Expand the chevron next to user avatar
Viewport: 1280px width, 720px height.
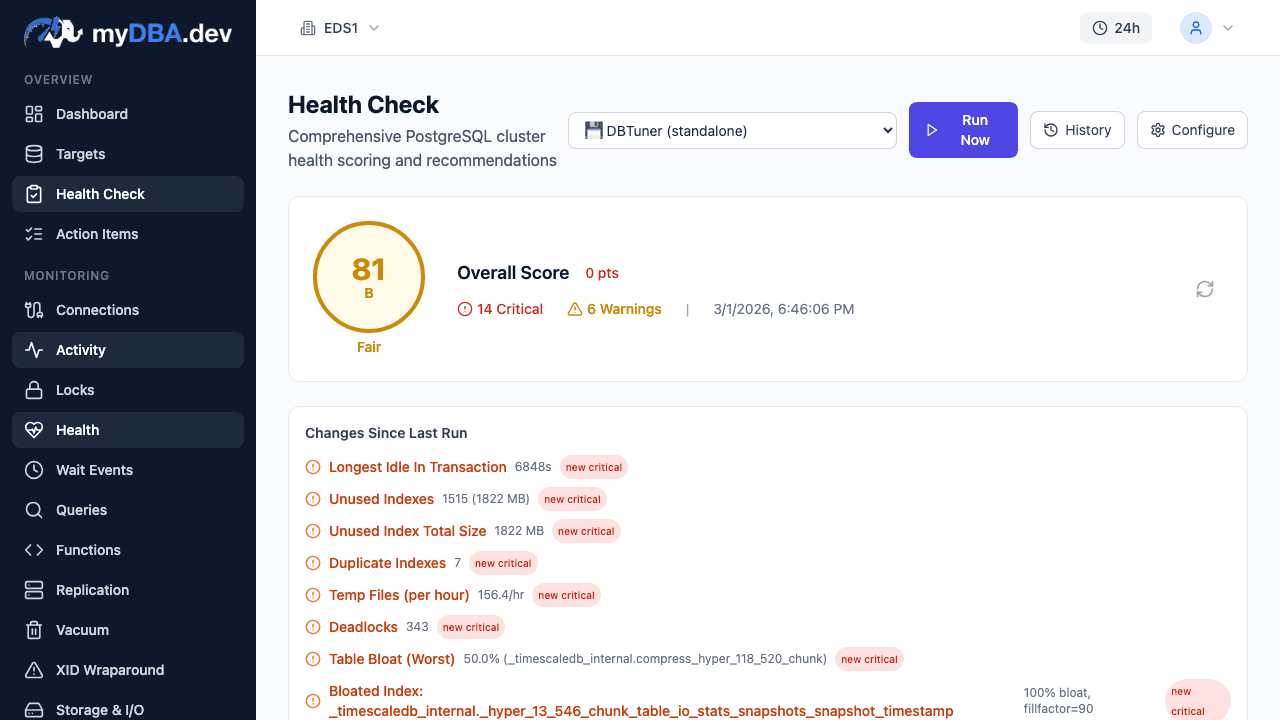[x=1228, y=28]
